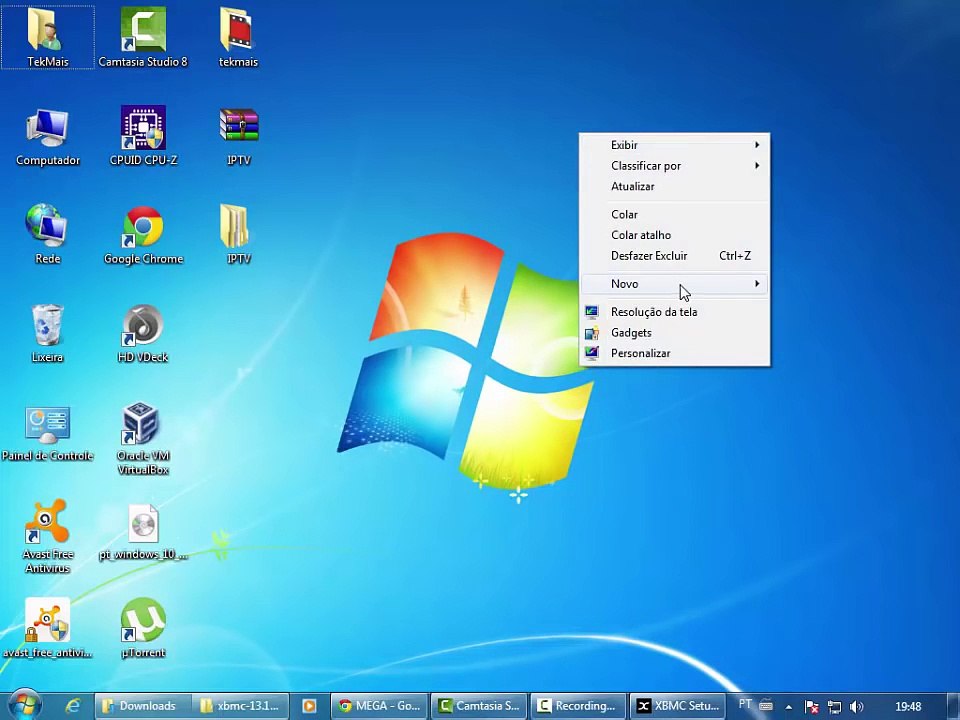The image size is (960, 720).
Task: Choose Atualizar in the context menu
Action: (633, 187)
